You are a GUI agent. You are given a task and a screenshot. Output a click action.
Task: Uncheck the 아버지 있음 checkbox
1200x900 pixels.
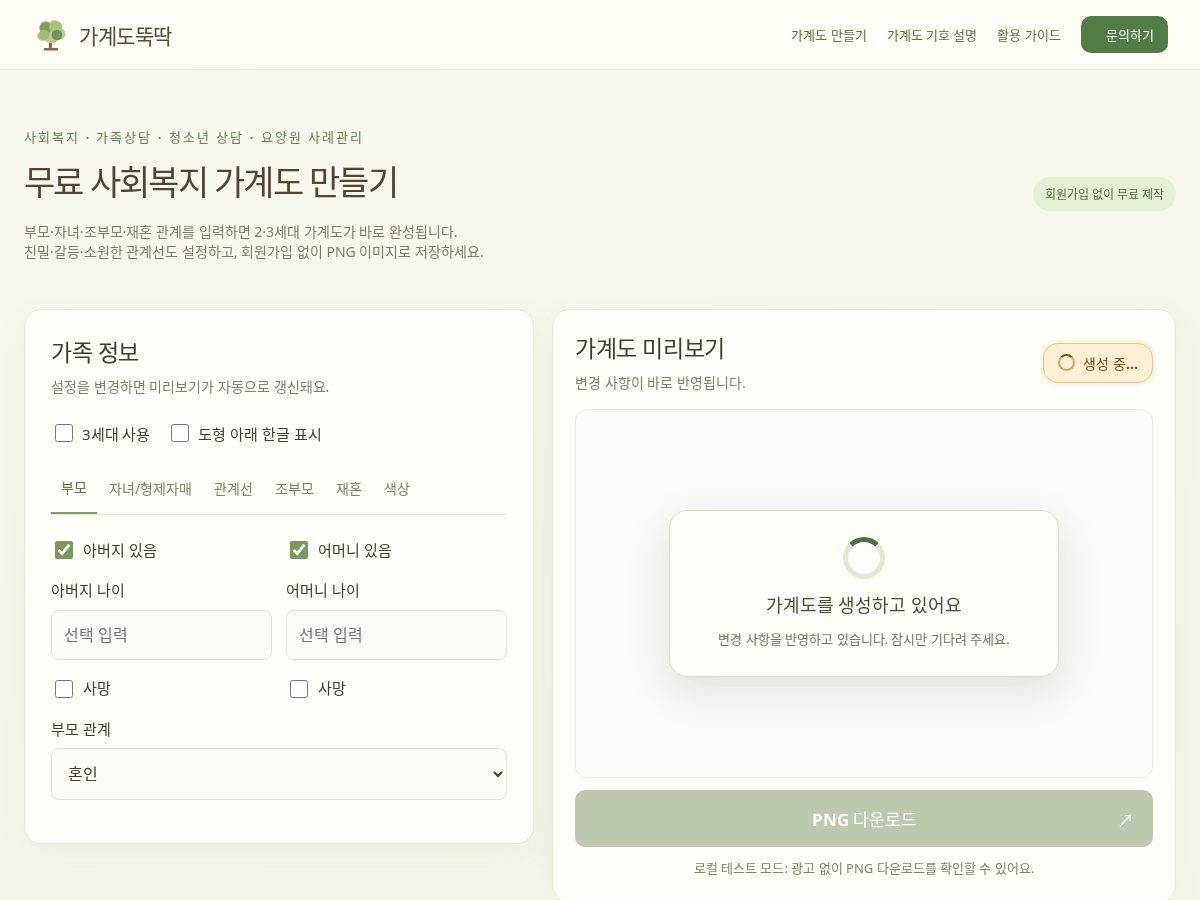64,550
